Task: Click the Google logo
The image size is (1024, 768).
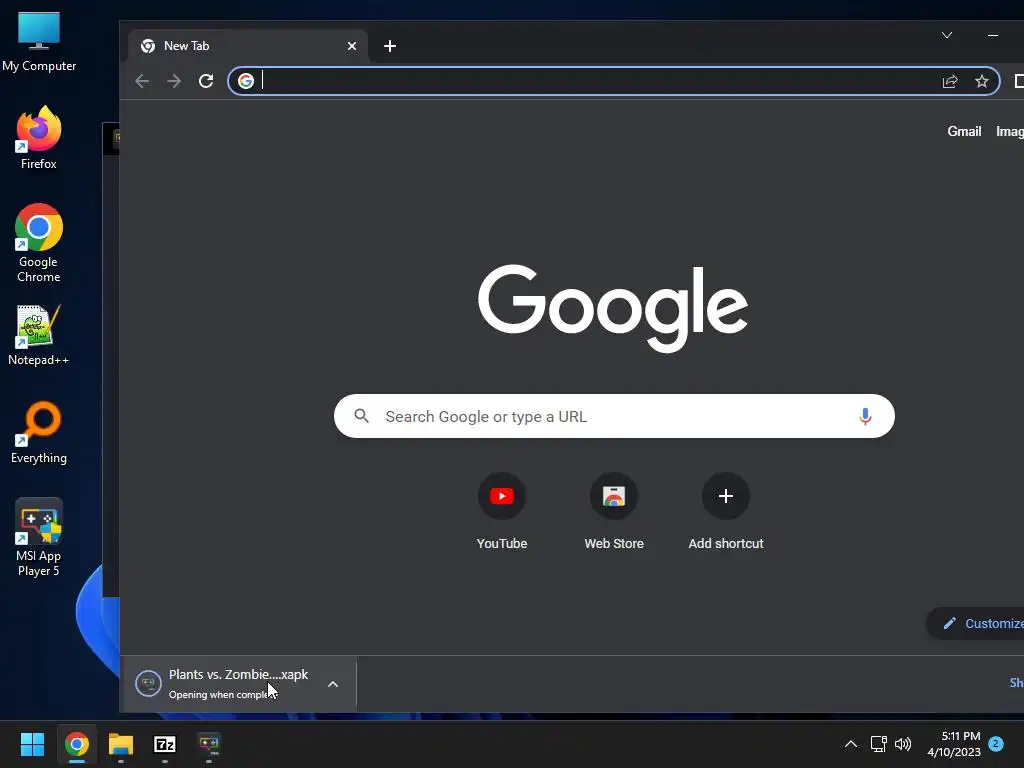Action: [x=613, y=308]
